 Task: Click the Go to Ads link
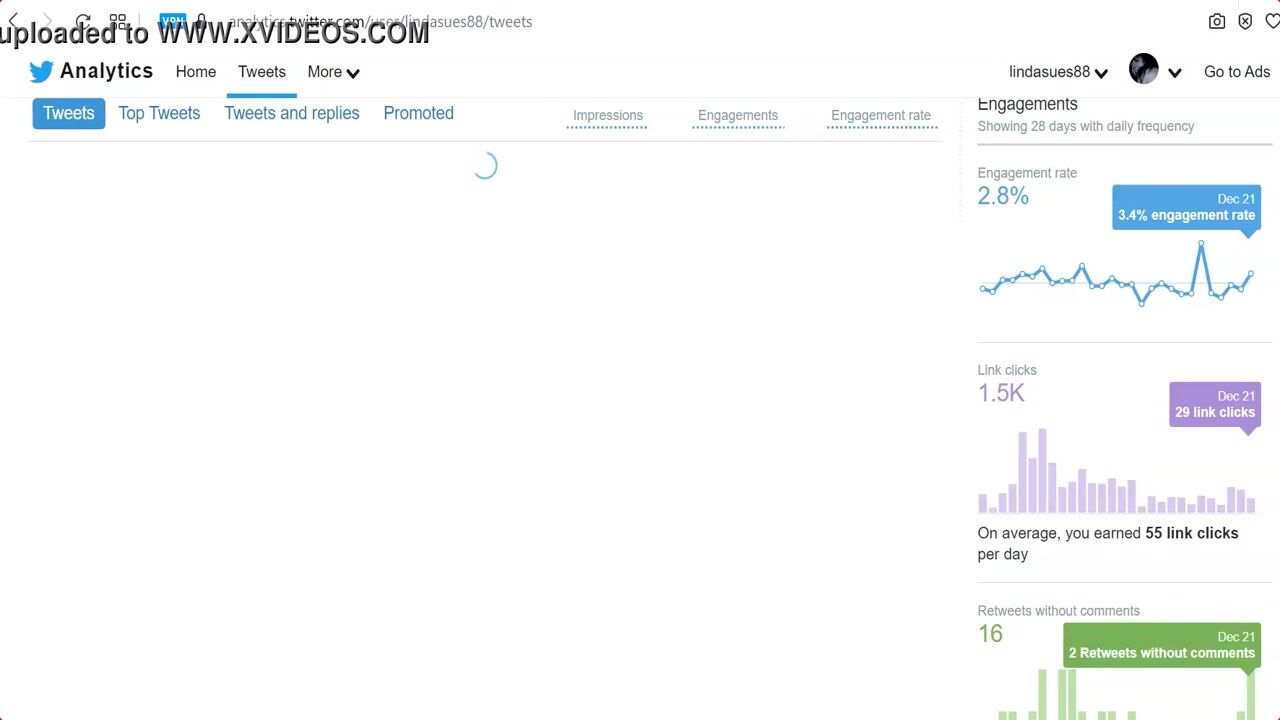(1236, 72)
